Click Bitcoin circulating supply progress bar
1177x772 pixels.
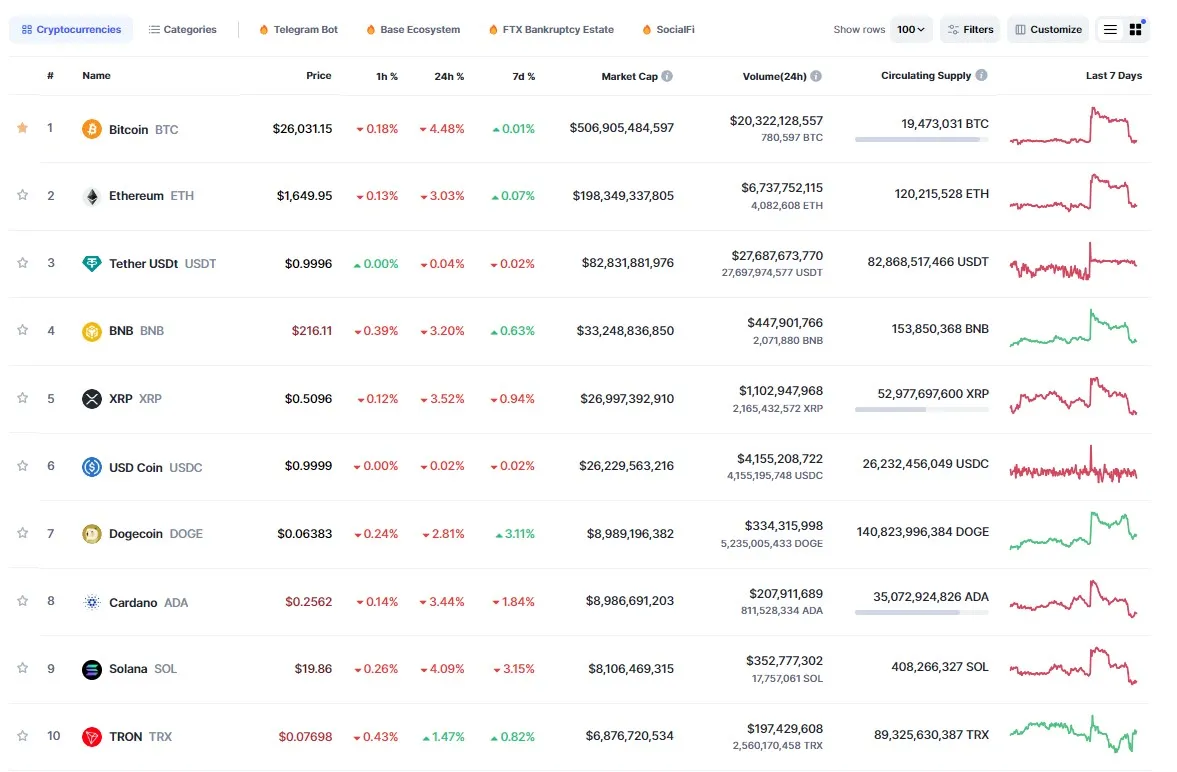[922, 140]
